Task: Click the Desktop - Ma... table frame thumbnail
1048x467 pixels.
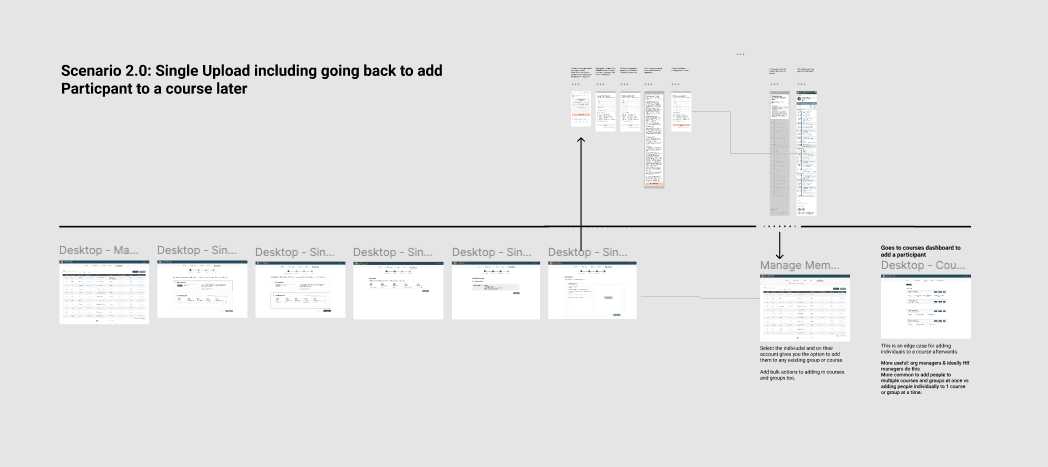Action: [104, 292]
